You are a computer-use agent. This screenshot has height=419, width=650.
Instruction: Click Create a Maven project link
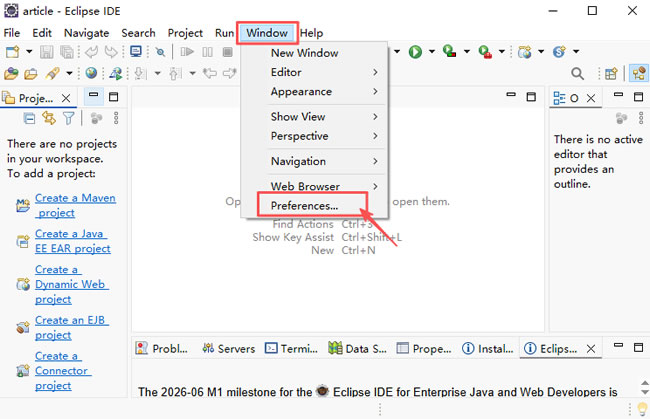pos(75,205)
